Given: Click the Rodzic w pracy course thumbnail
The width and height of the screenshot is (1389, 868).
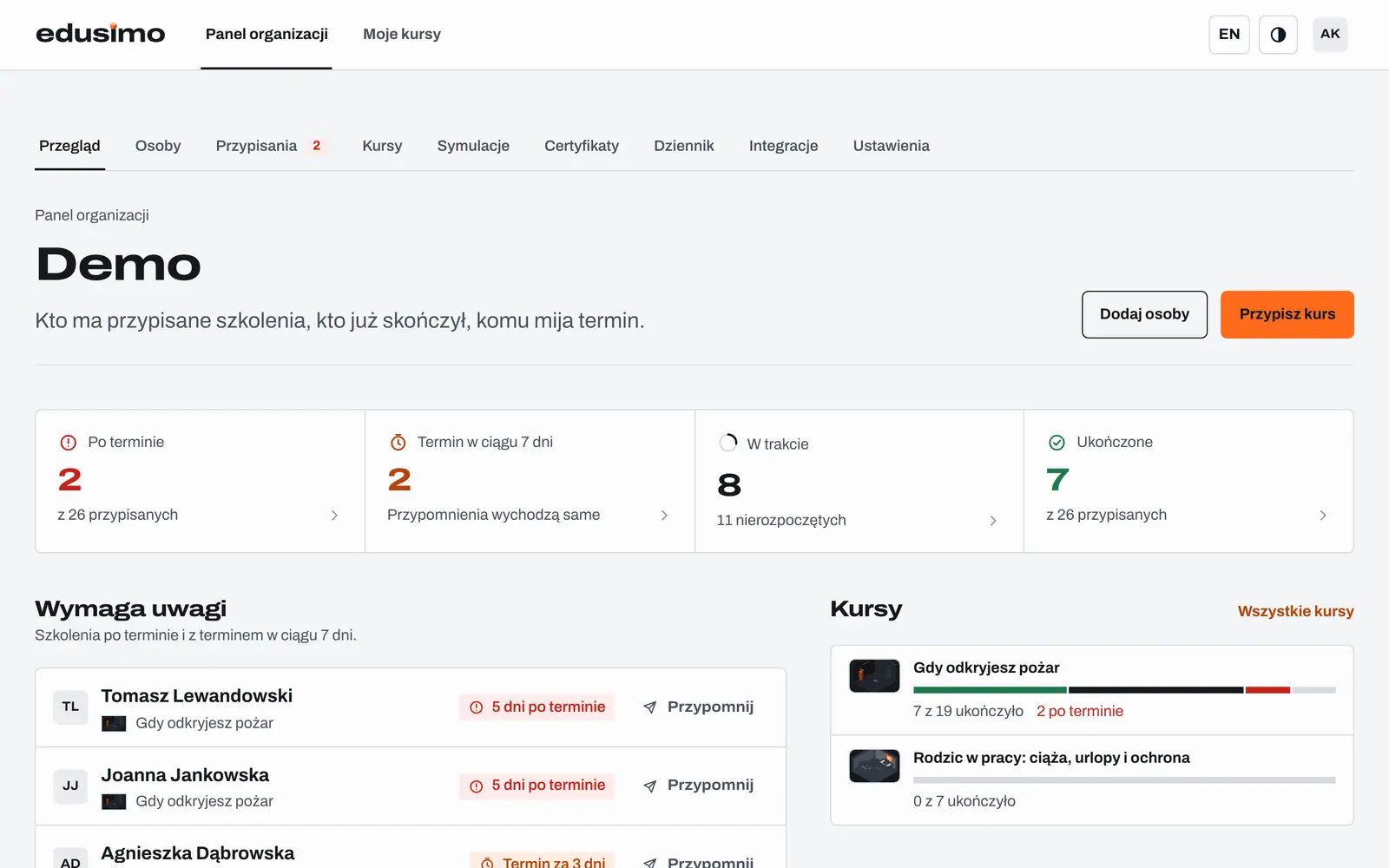Looking at the screenshot, I should pyautogui.click(x=874, y=766).
